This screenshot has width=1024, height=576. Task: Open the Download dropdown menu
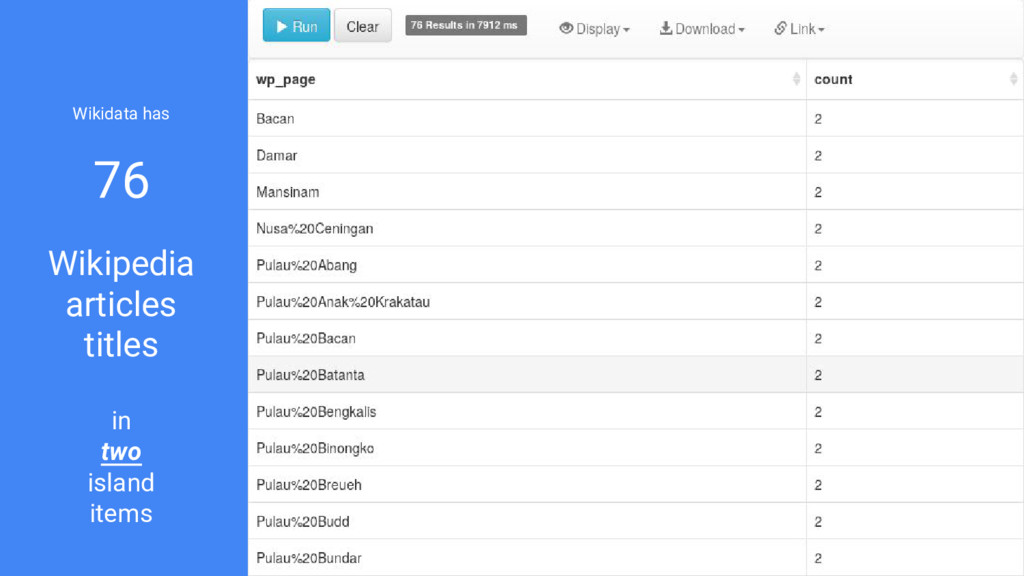702,29
